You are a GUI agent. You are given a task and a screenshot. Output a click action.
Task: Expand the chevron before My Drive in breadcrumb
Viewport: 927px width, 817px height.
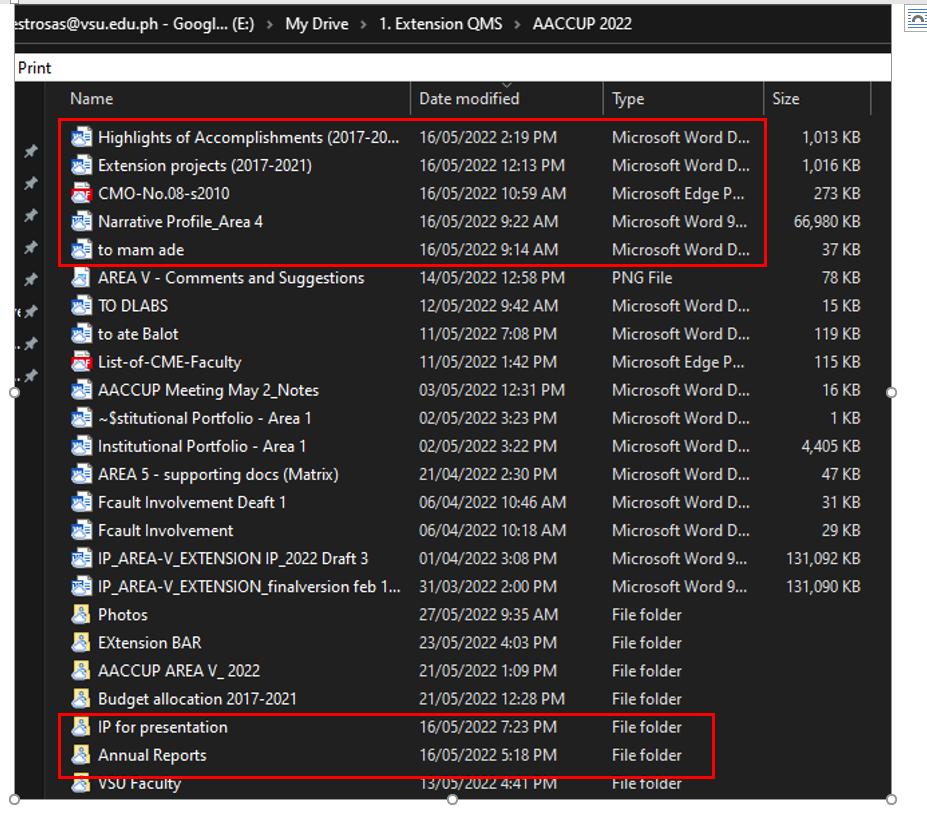coord(272,24)
